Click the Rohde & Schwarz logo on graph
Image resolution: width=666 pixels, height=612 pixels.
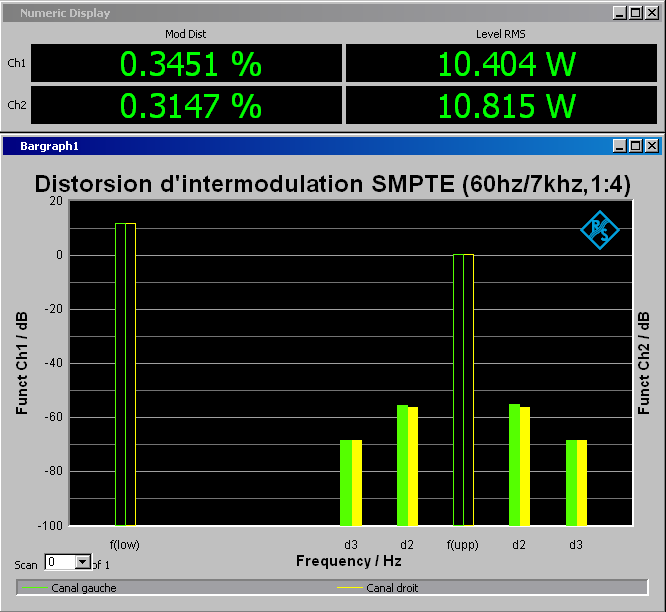pos(600,230)
